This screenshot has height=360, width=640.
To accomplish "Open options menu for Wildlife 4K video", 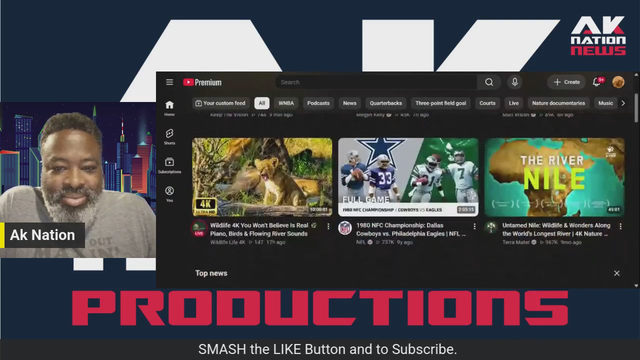I will [328, 226].
